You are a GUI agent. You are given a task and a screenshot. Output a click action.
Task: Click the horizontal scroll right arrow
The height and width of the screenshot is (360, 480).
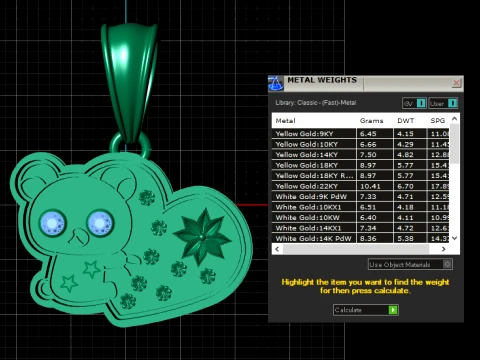443,249
